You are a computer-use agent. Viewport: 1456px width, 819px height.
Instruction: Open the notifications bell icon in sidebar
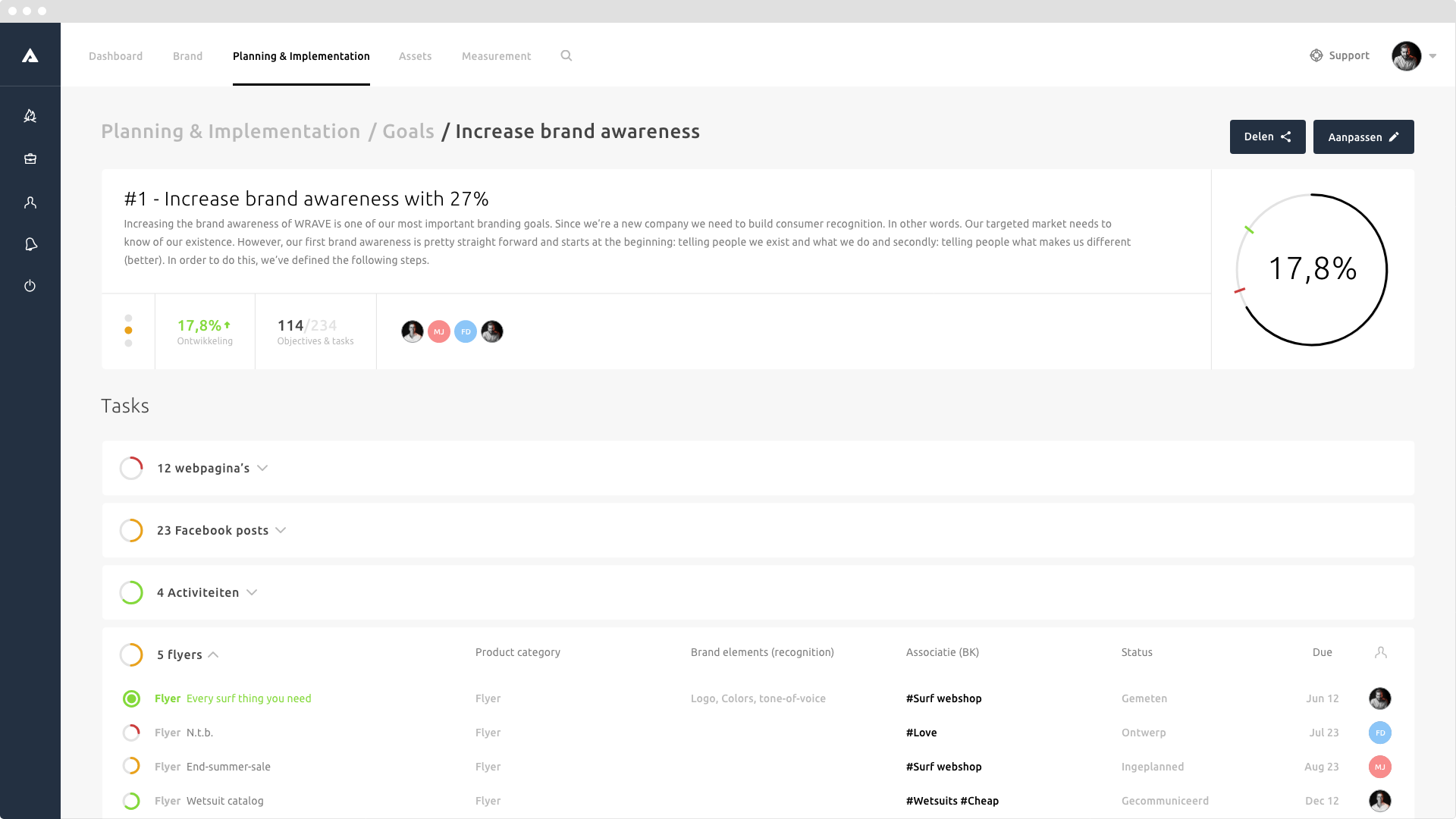coord(30,244)
